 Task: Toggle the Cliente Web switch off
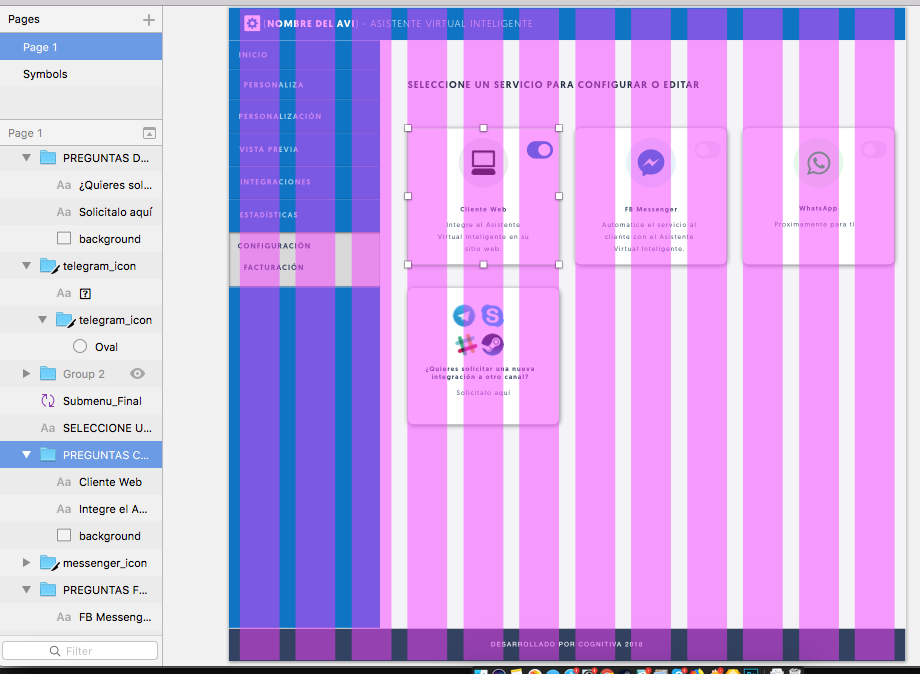tap(540, 150)
